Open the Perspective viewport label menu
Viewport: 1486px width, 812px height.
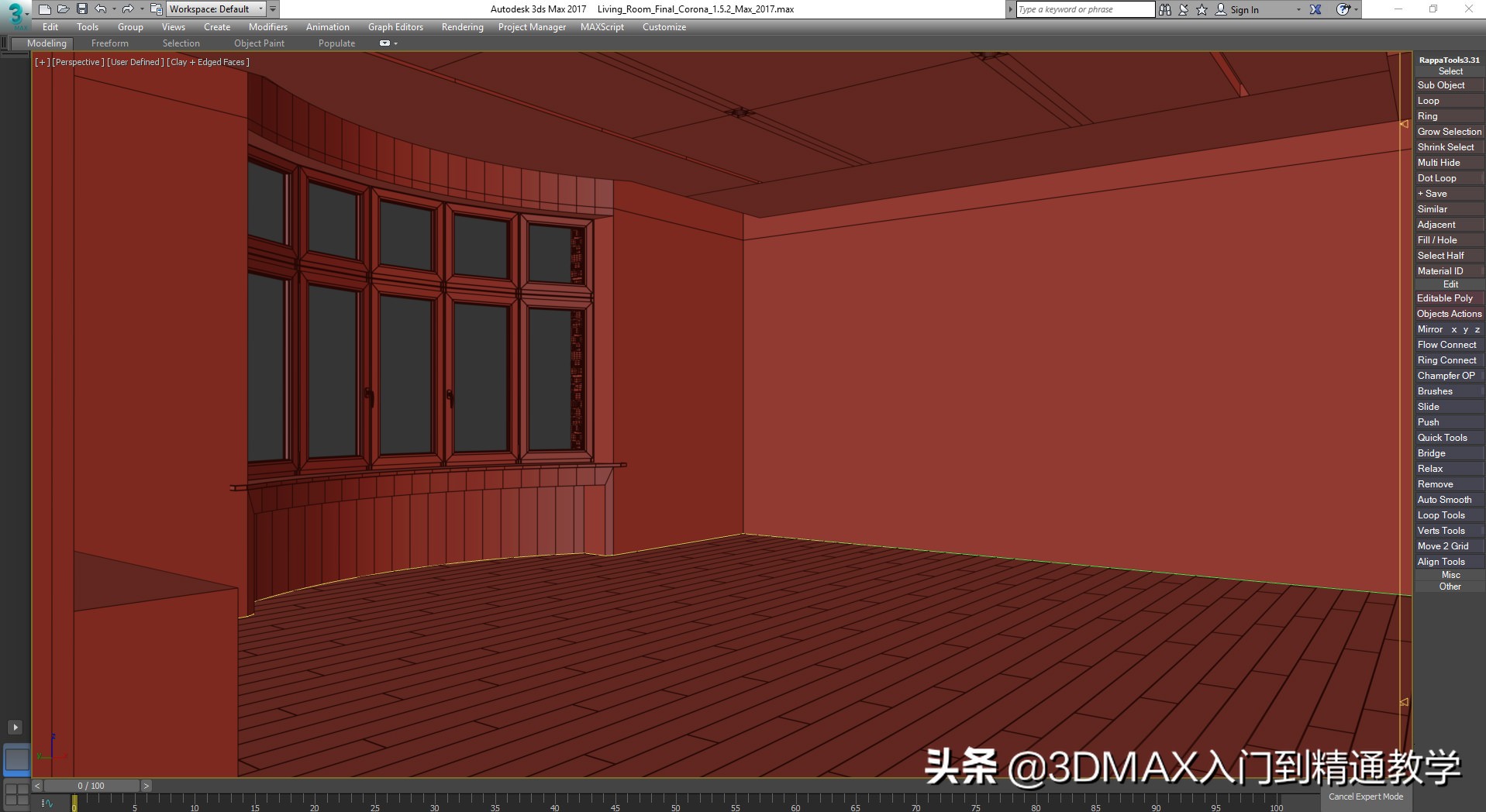pyautogui.click(x=78, y=62)
